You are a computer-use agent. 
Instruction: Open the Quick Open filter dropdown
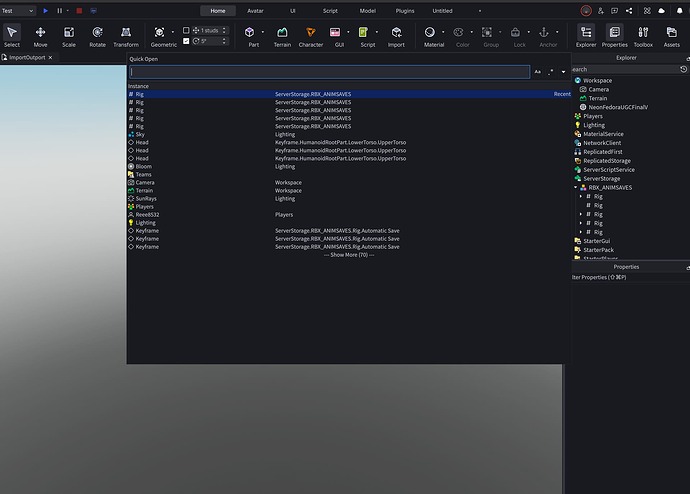563,72
